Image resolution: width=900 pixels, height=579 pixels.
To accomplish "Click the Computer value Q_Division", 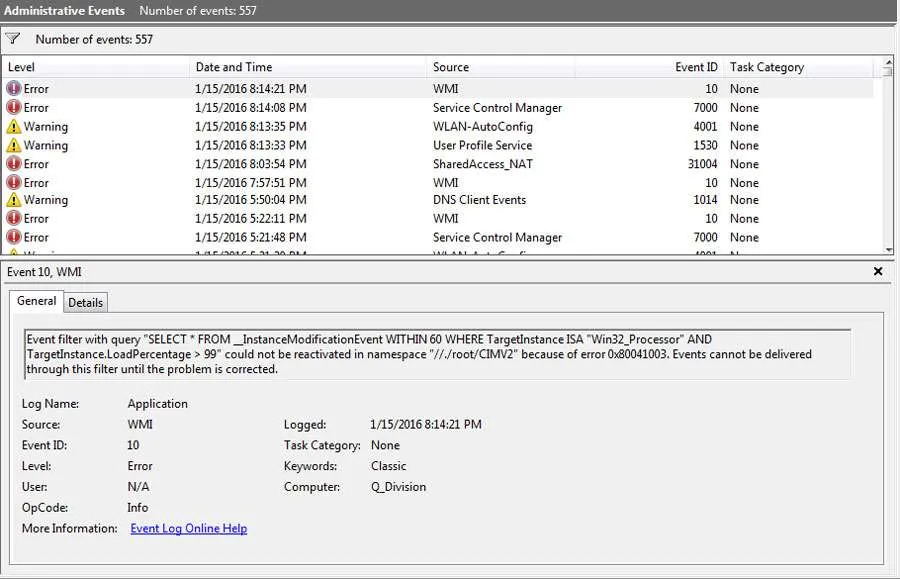I will (398, 487).
